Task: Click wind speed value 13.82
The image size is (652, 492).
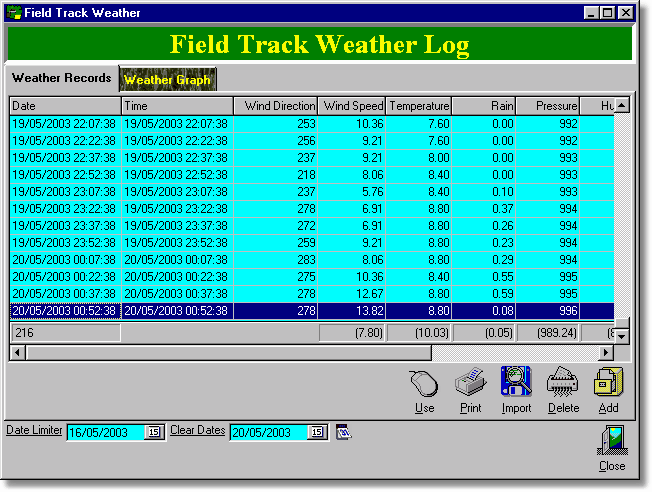Action: click(370, 311)
